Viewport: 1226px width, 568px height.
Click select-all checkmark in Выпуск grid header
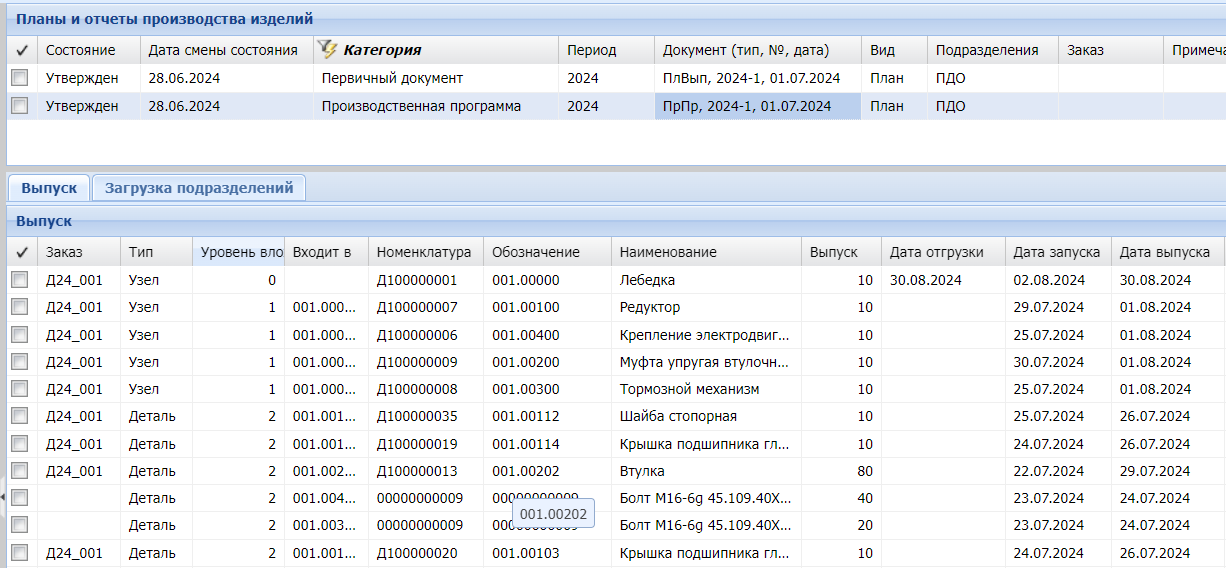pyautogui.click(x=21, y=252)
